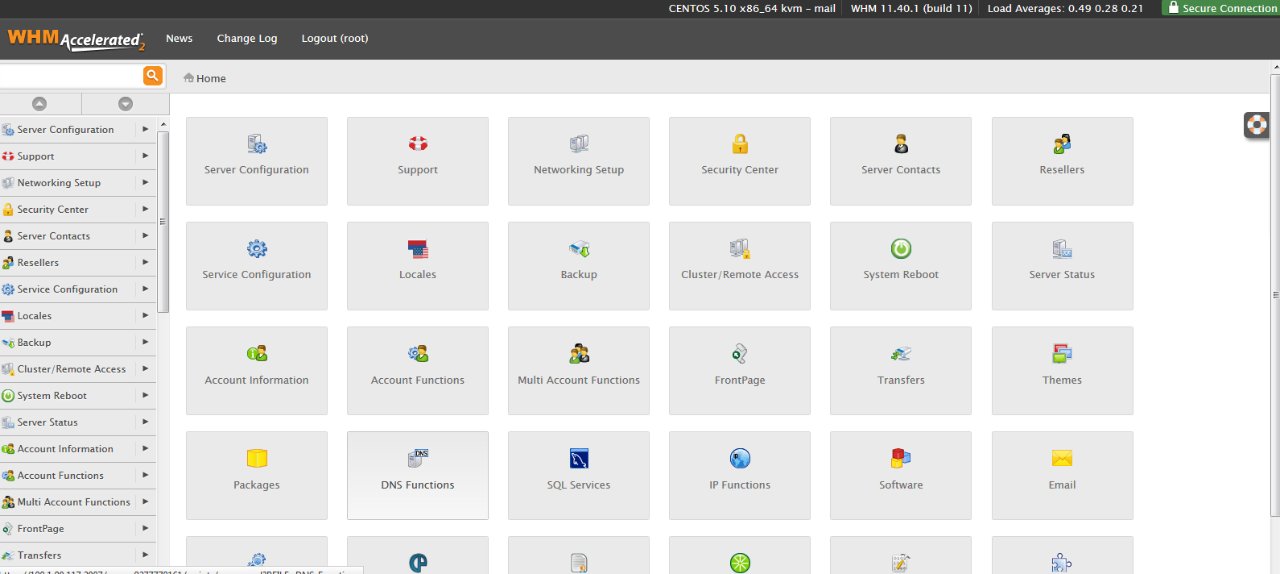Expand Resellers submenu arrow in sidebar
The width and height of the screenshot is (1280, 574).
tap(145, 262)
